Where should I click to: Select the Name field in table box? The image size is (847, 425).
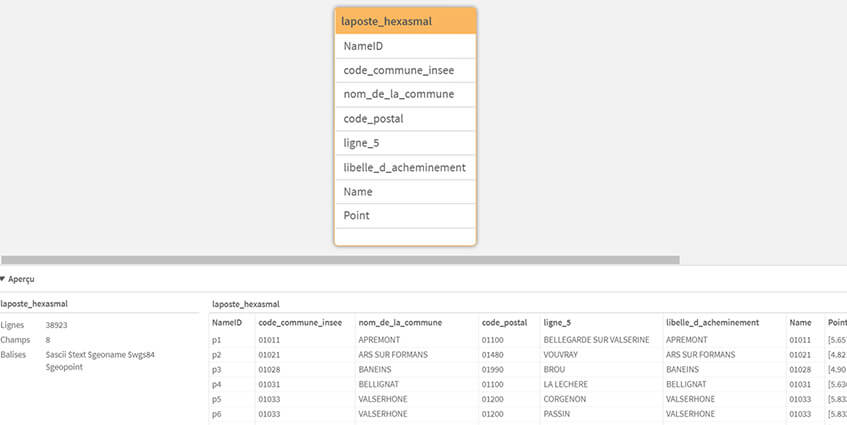tap(405, 192)
